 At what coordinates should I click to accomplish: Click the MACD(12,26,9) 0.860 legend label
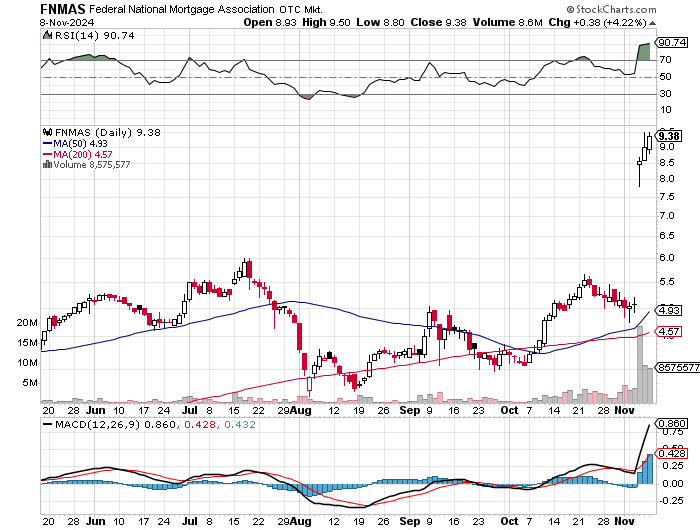108,425
